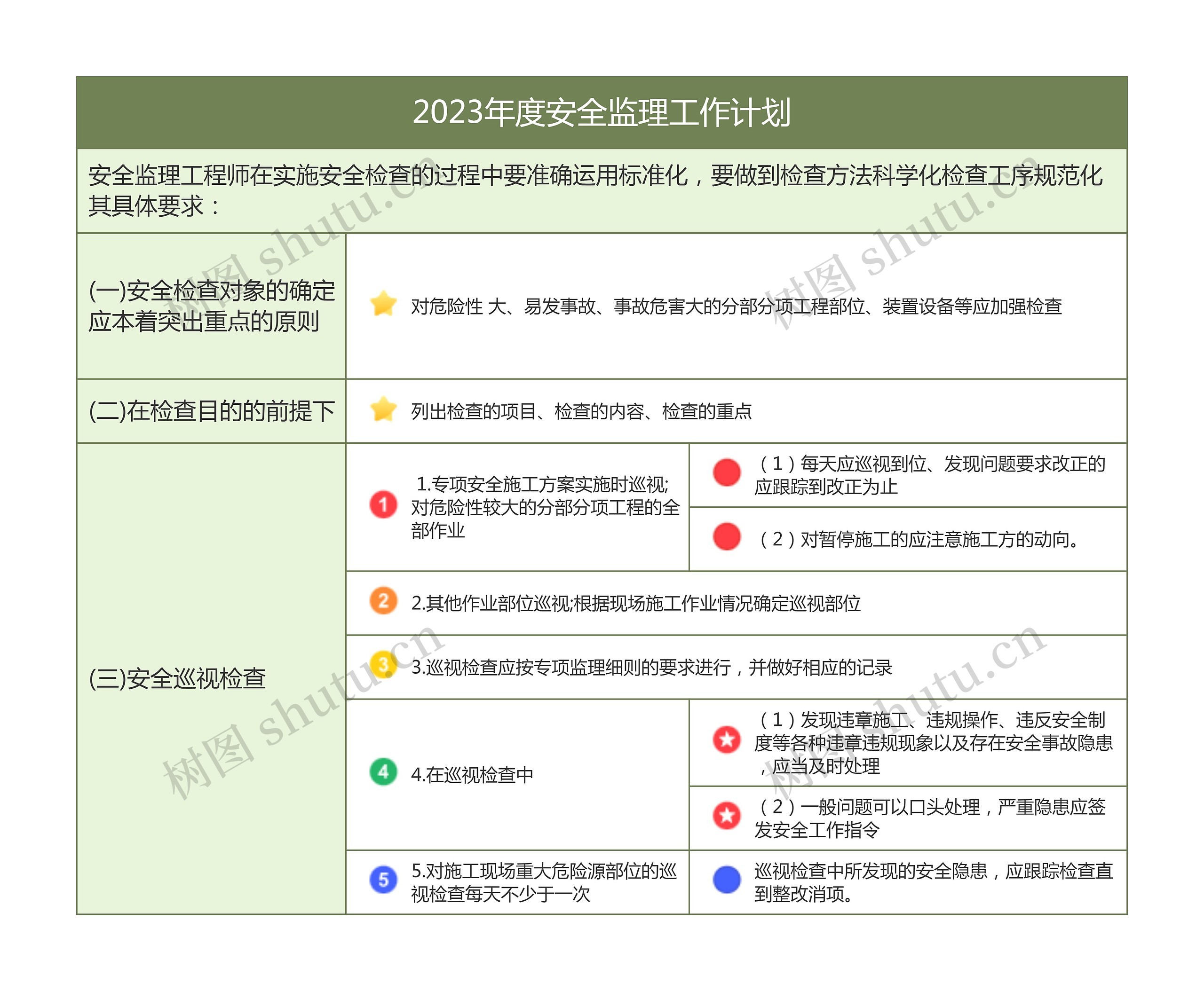Select the cell (二)在检查目的的前提下
The height and width of the screenshot is (991, 1204).
pyautogui.click(x=211, y=411)
